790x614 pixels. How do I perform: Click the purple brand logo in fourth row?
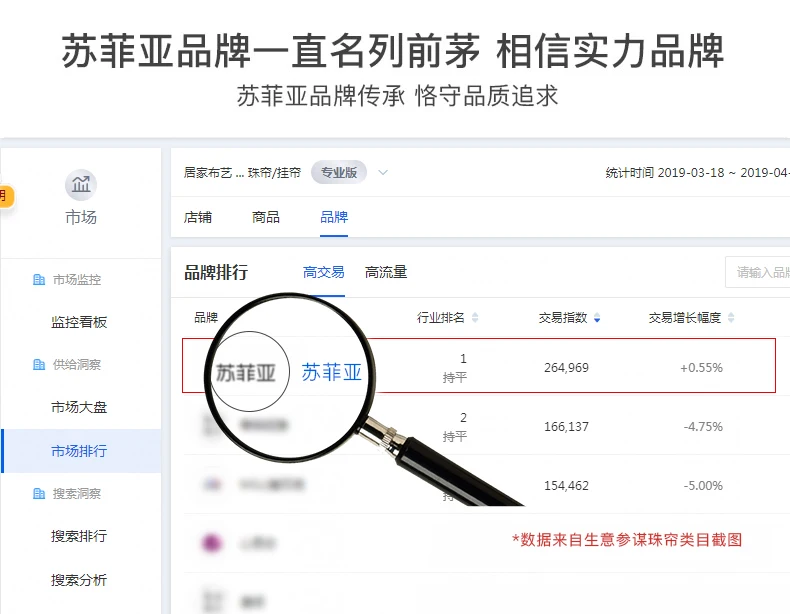(x=212, y=543)
